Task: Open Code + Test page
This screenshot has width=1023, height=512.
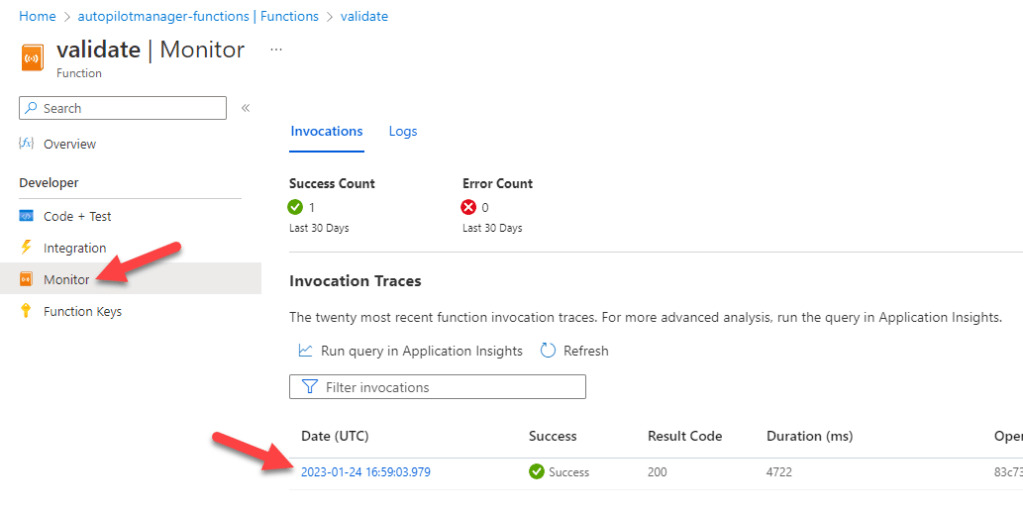Action: point(77,217)
